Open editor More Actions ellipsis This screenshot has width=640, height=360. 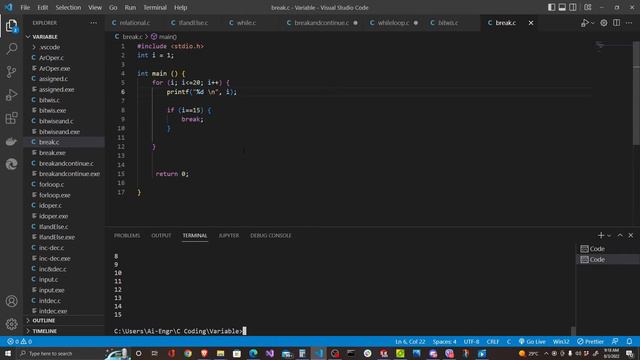(629, 23)
